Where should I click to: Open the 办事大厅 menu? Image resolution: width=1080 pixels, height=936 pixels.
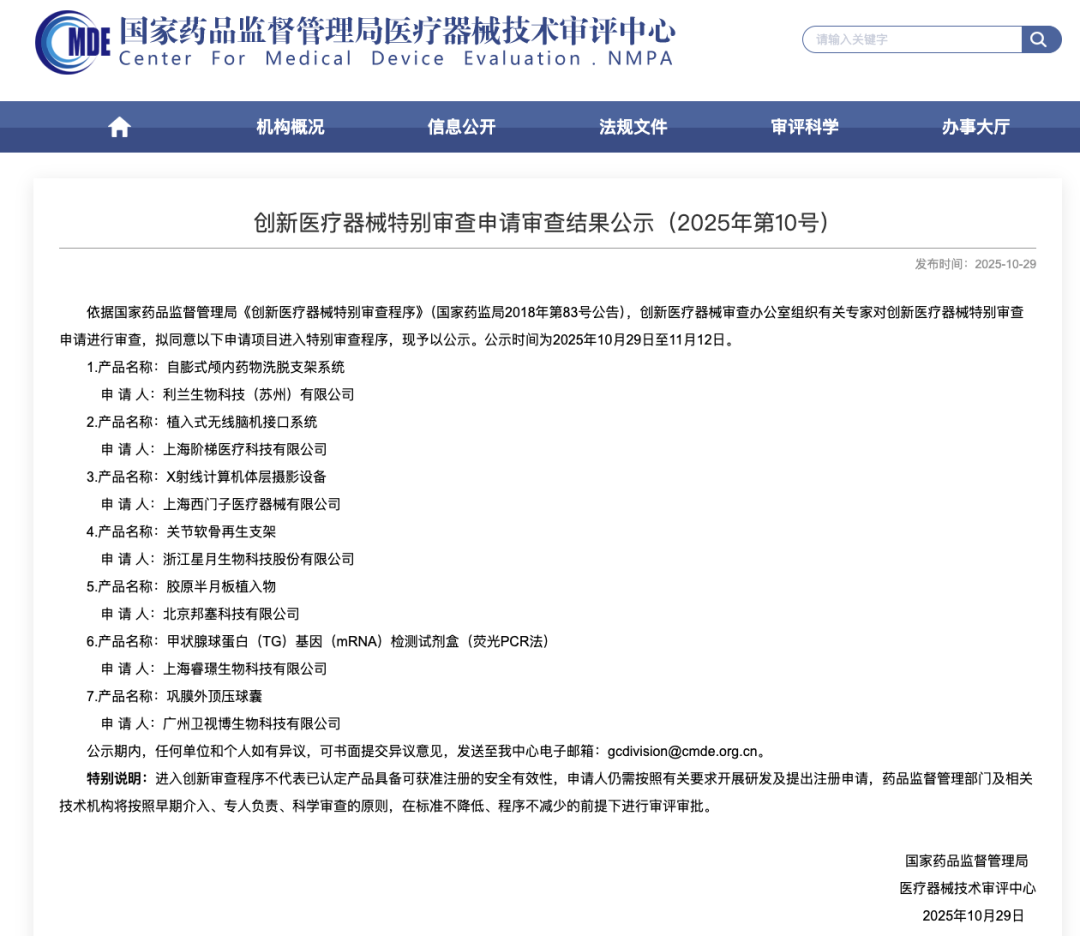tap(974, 126)
